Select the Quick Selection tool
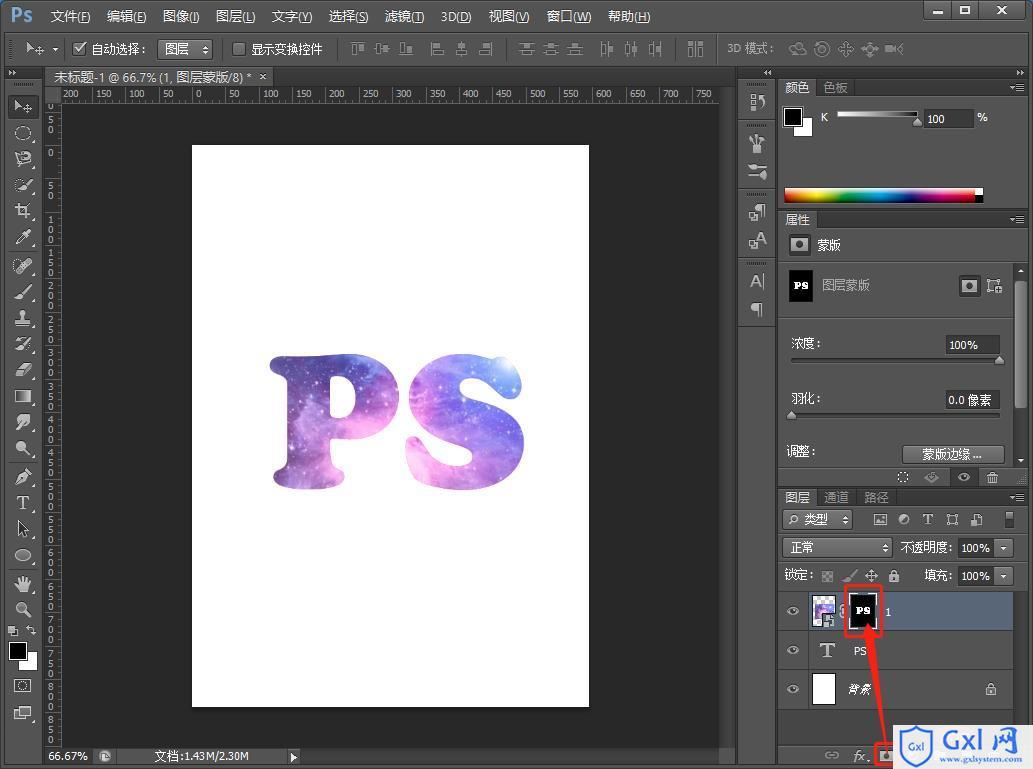Screen dimensions: 1033x769 point(22,185)
